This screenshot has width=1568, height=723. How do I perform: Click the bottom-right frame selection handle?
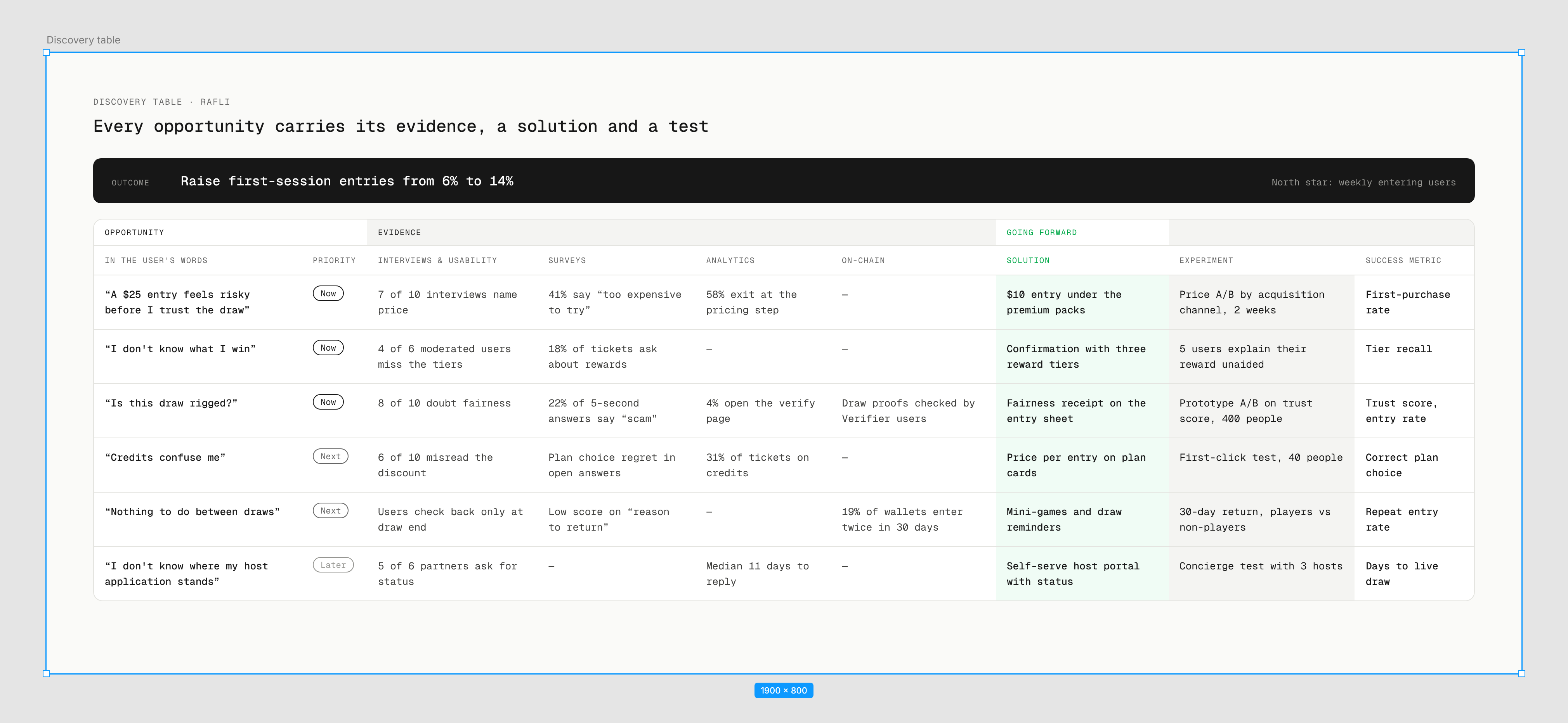[1522, 673]
